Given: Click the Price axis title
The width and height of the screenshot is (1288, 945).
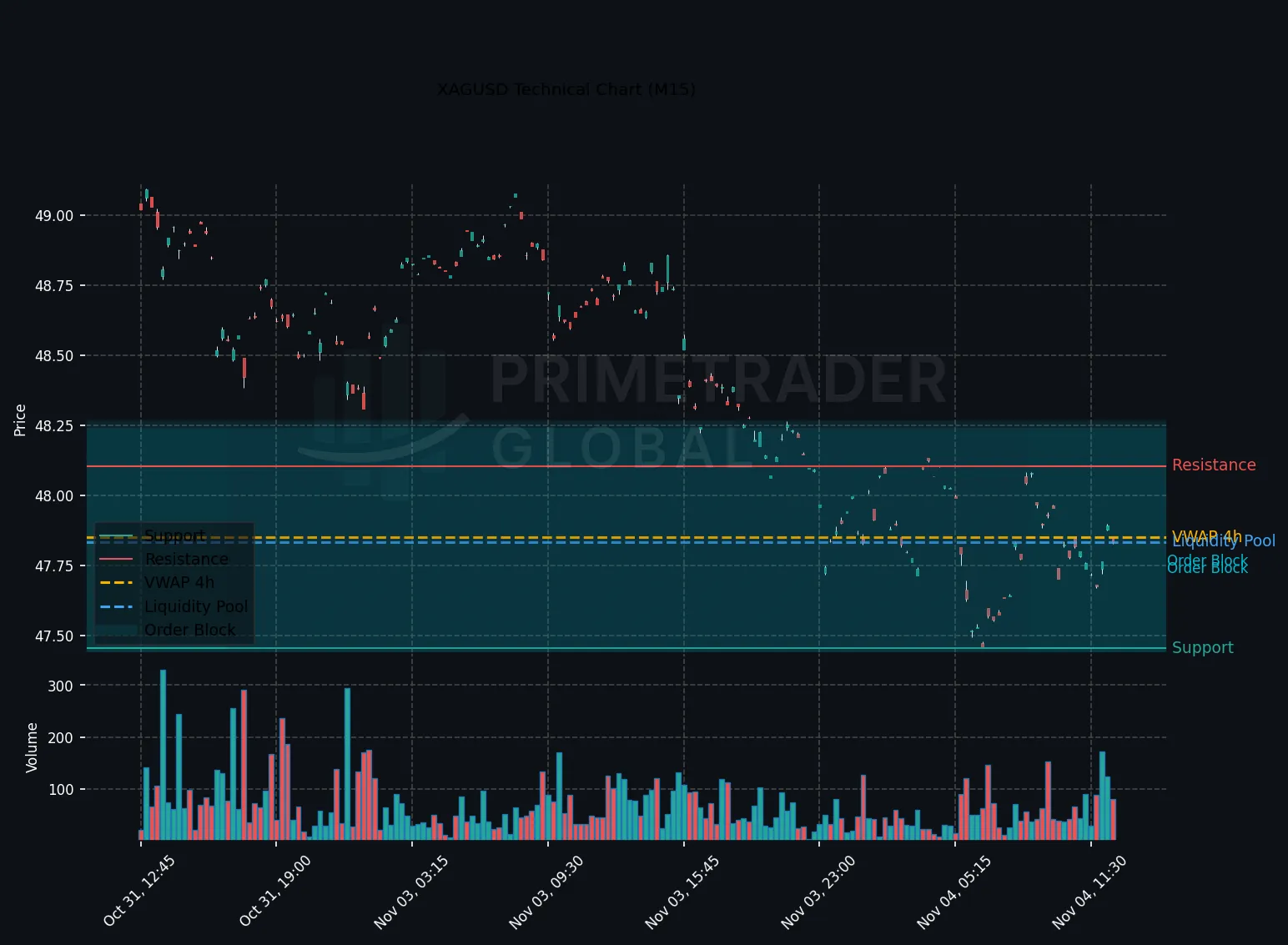Looking at the screenshot, I should (x=20, y=420).
